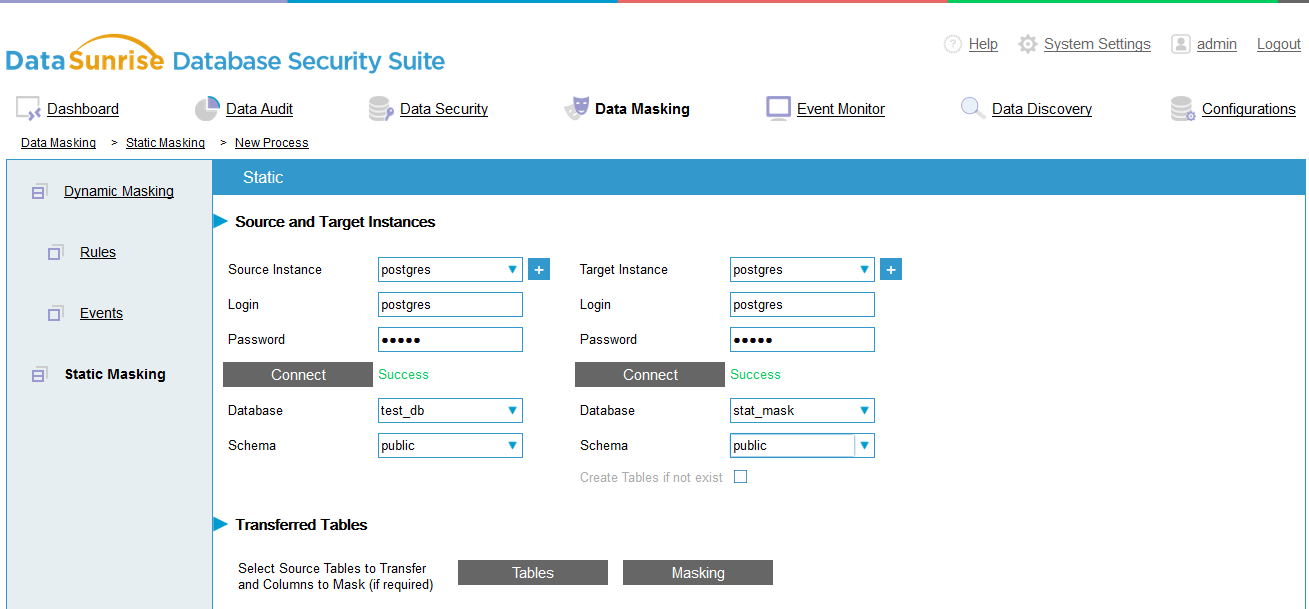Click the source Password input field
This screenshot has height=609, width=1309.
[450, 340]
